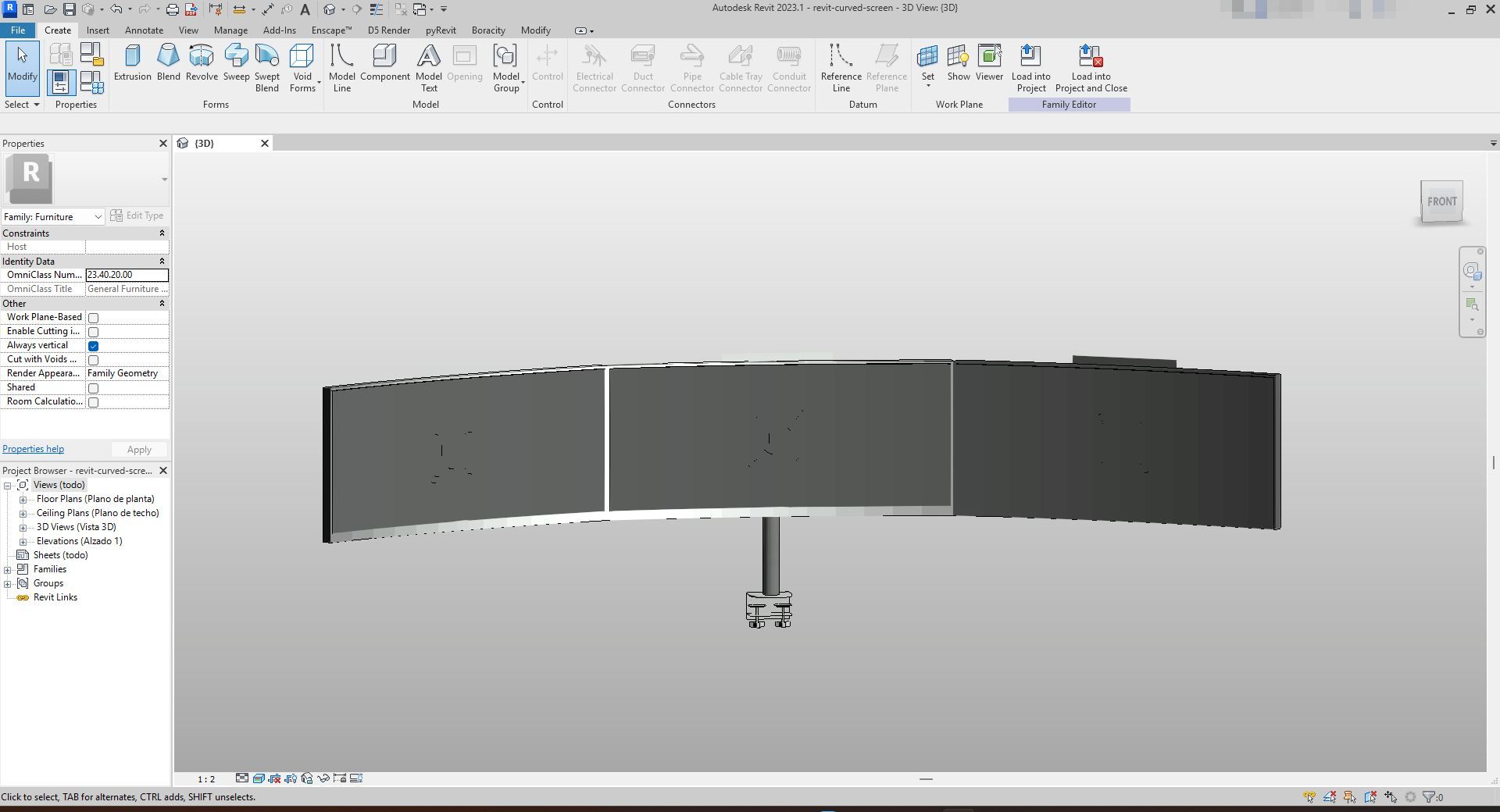Expand the Families tree node
The image size is (1500, 812).
(8, 569)
